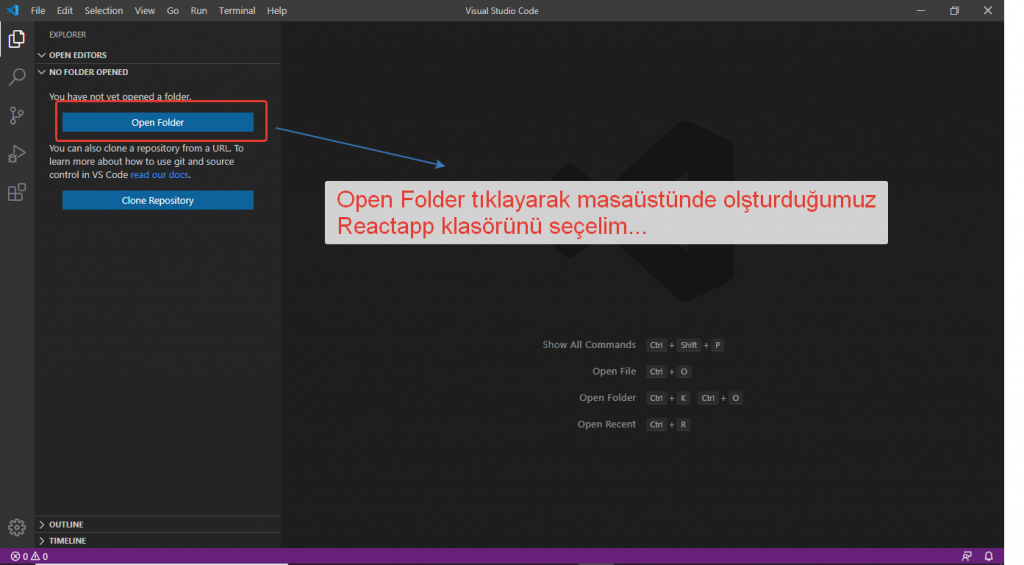Collapse the No Folder Opened section
1024x565 pixels.
click(x=158, y=72)
